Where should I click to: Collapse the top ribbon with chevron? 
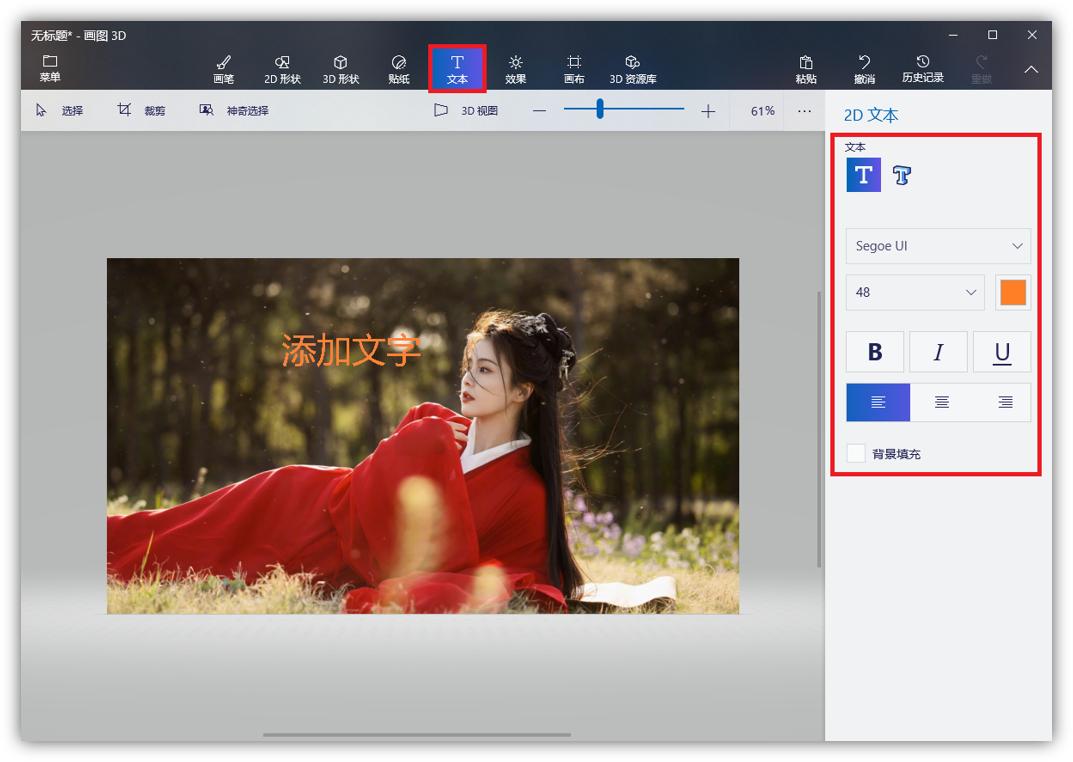[x=1031, y=70]
